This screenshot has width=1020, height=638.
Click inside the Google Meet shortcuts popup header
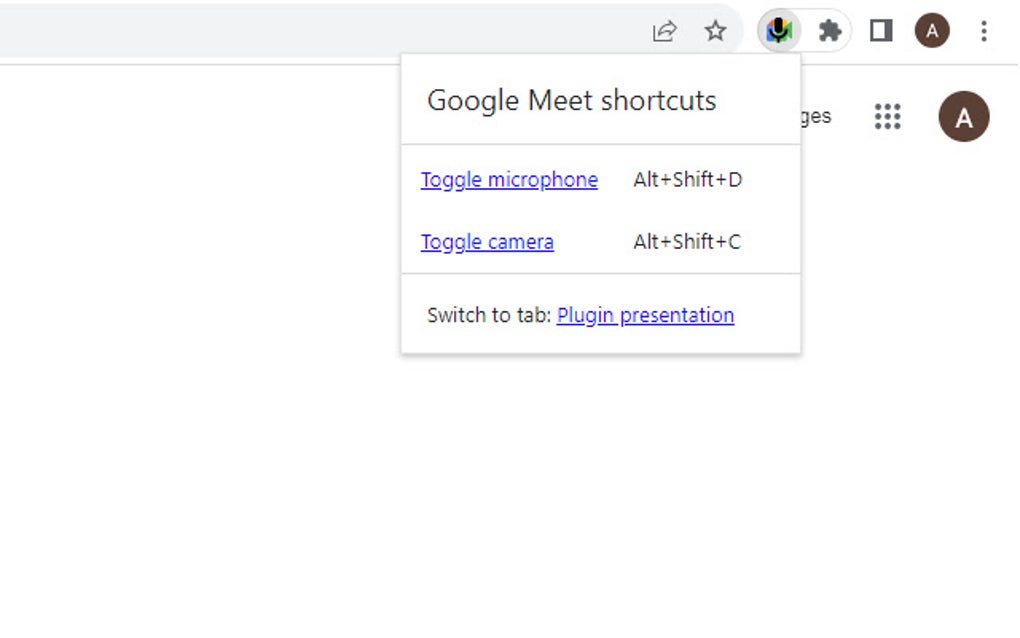pos(572,100)
